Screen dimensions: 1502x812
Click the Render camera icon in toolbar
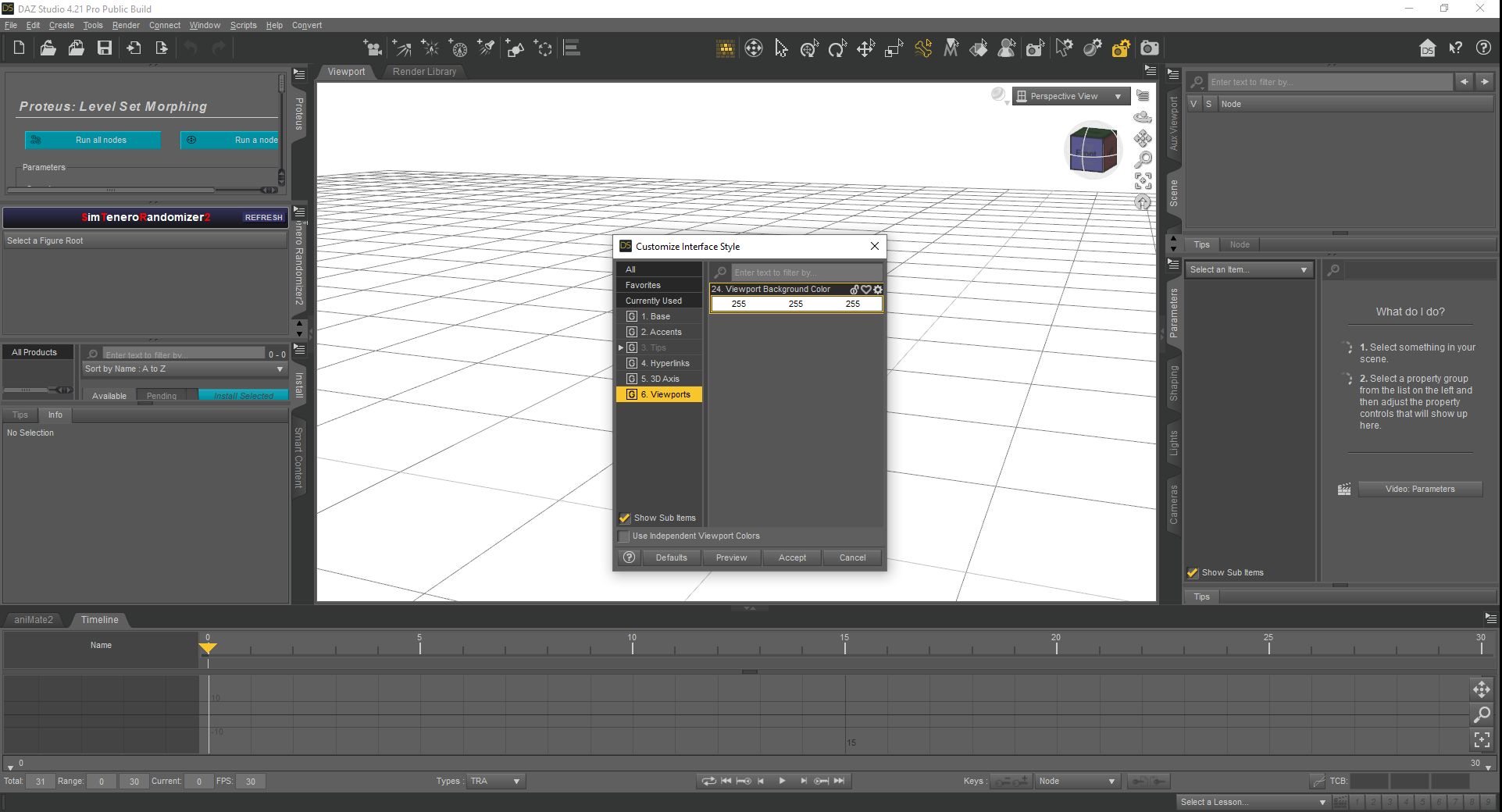click(1149, 48)
